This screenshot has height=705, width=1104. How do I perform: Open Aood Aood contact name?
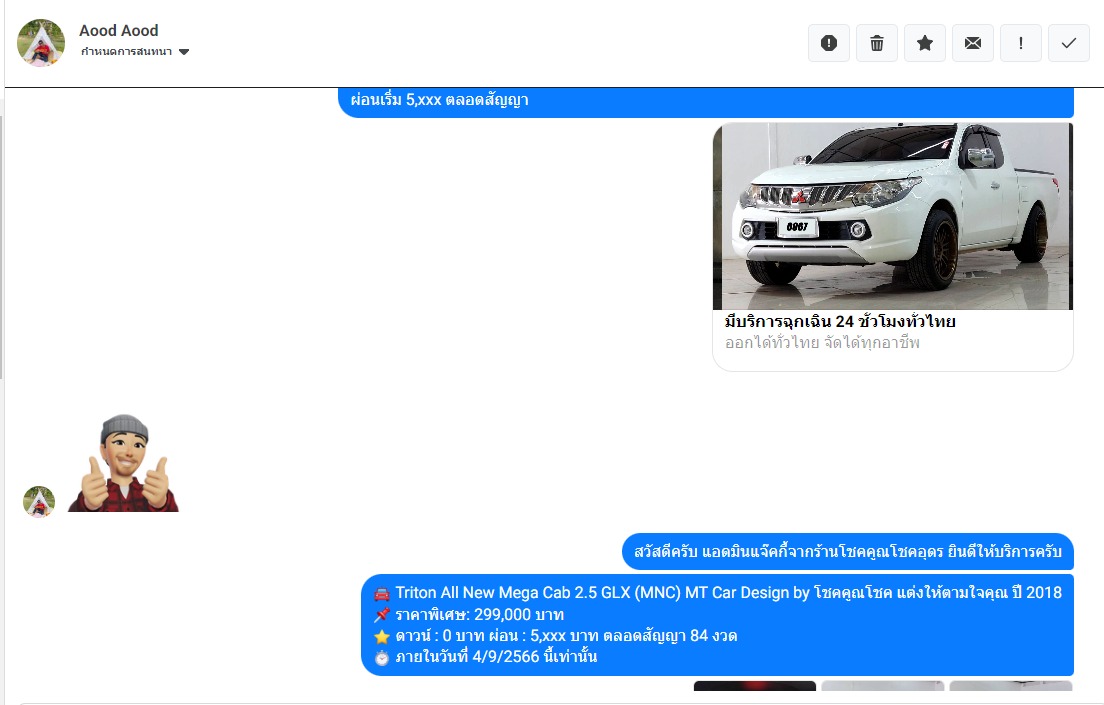pyautogui.click(x=118, y=30)
